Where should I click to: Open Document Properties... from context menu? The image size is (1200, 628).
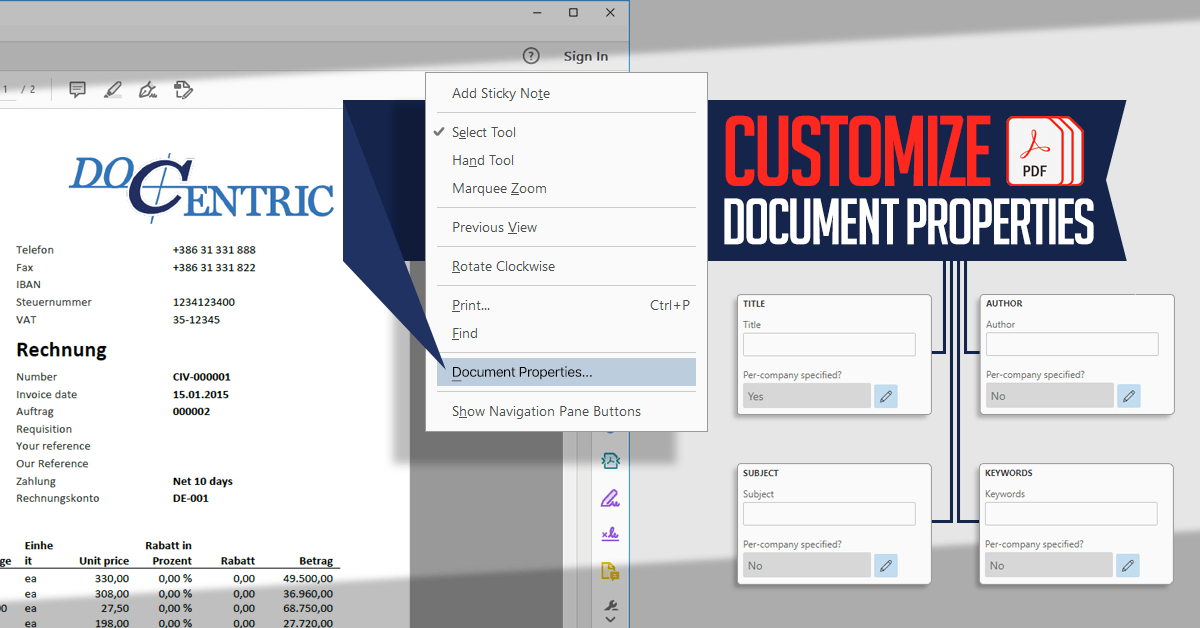pos(566,372)
